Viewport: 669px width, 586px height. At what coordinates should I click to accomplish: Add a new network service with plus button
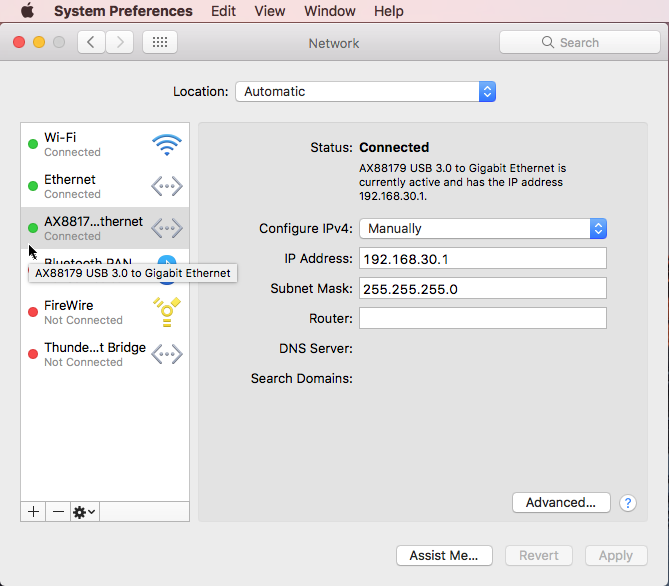33,511
